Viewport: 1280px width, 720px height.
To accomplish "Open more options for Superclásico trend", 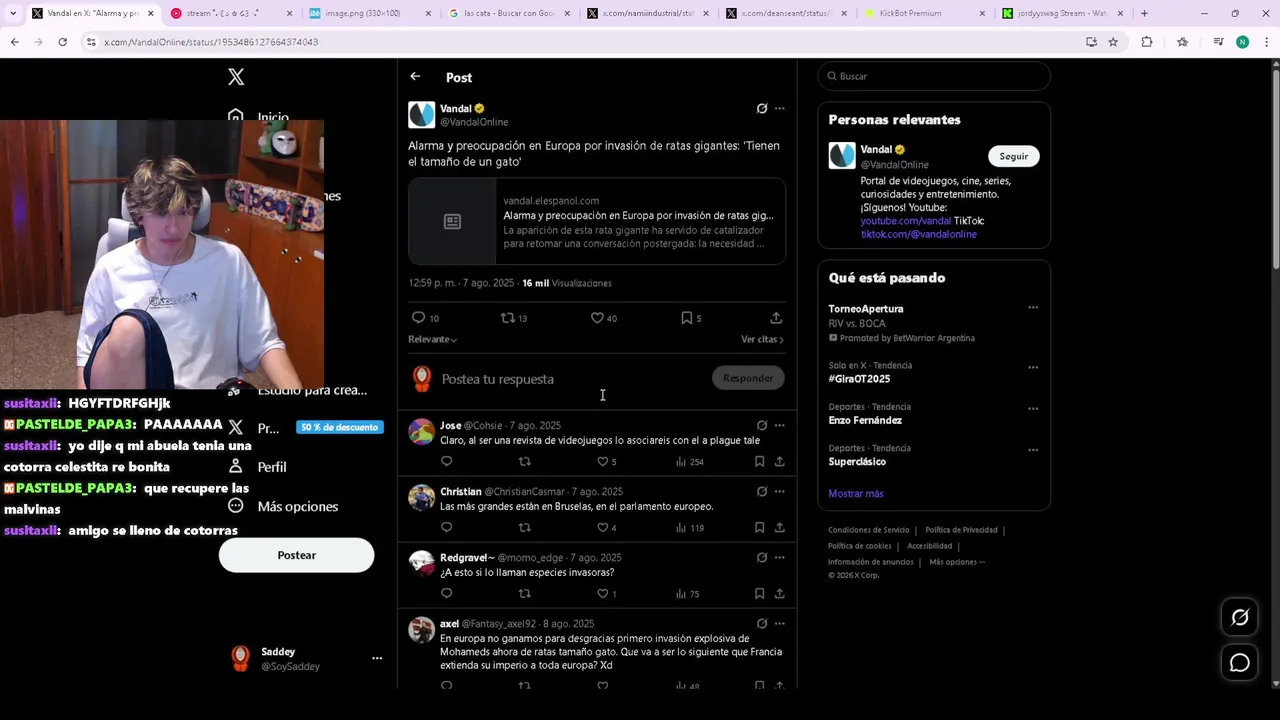I will click(x=1033, y=449).
